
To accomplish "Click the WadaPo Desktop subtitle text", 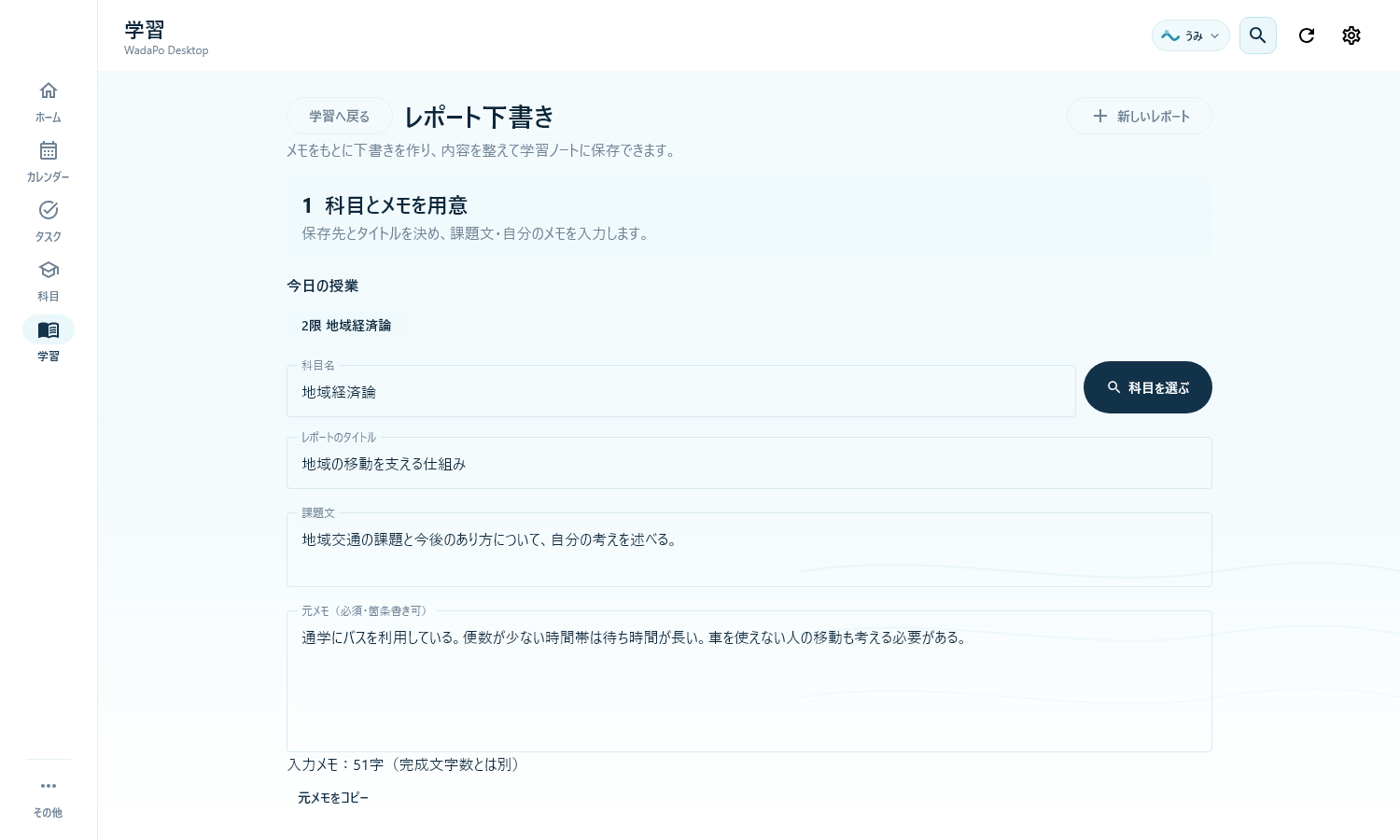I will pyautogui.click(x=166, y=50).
